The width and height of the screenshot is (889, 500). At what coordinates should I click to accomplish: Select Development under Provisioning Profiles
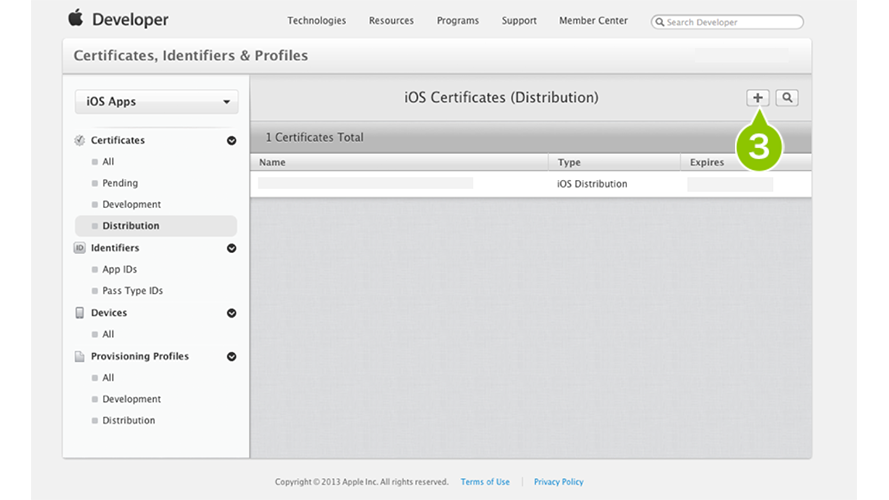click(131, 399)
